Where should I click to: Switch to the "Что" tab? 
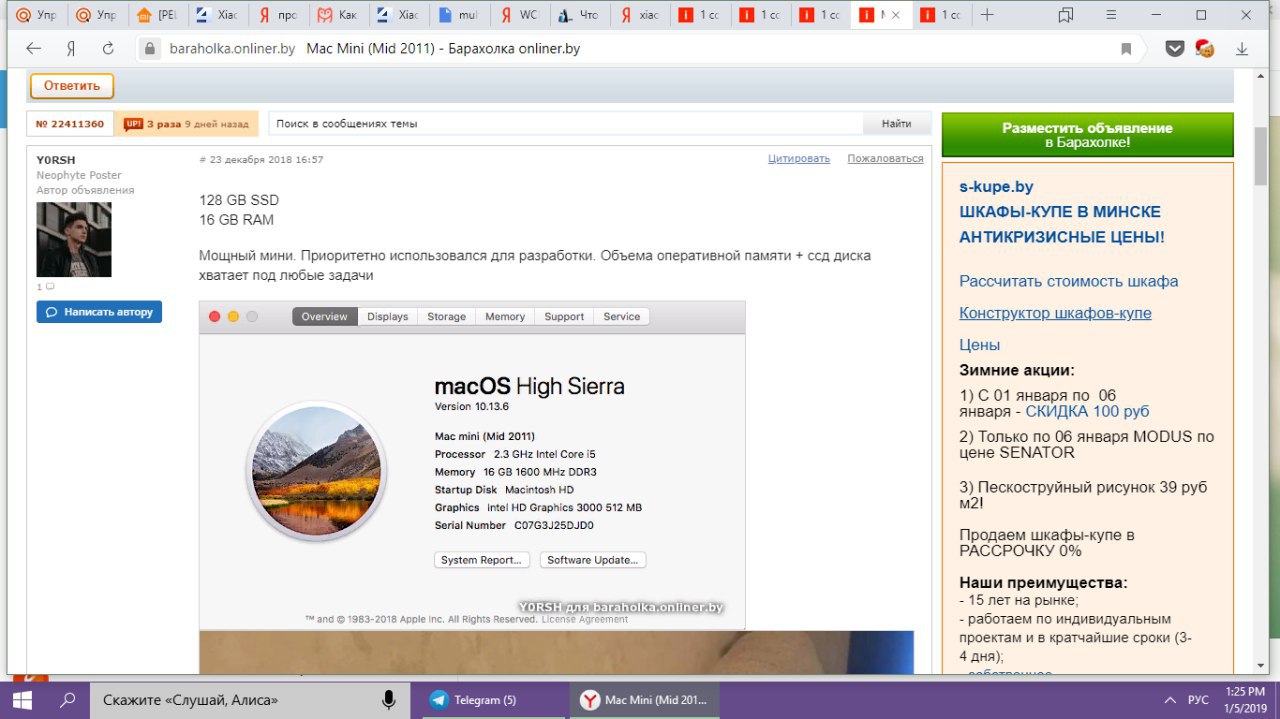[578, 15]
